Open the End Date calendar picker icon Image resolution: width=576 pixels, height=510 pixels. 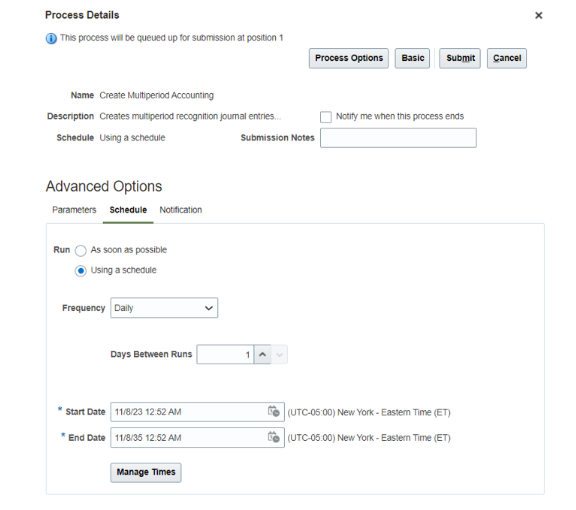274,437
